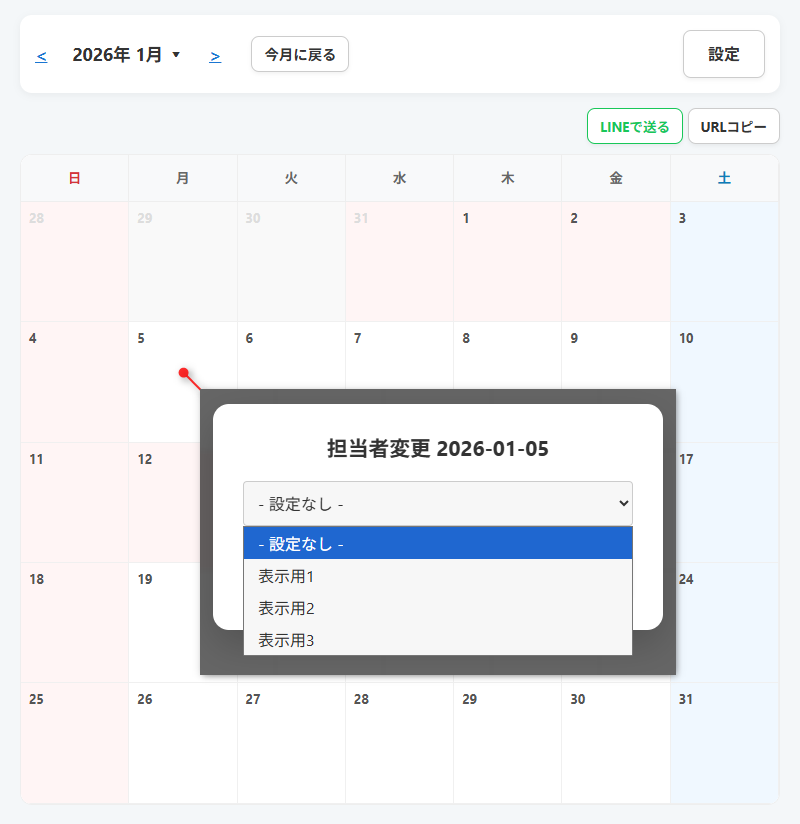Select 表示用1 from the list
The width and height of the screenshot is (800, 824).
[x=437, y=576]
